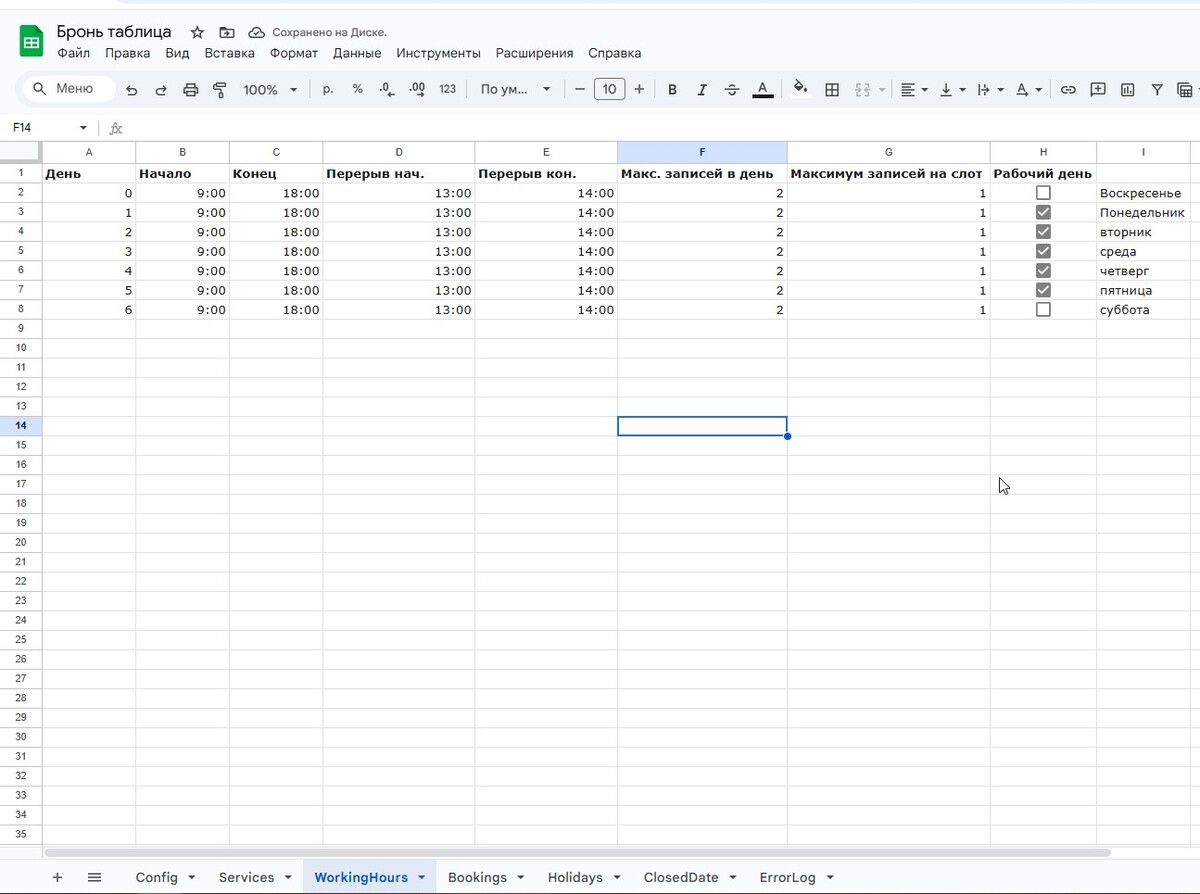Open the zoom 100% dropdown
Screen dimensions: 1200x894
point(270,90)
